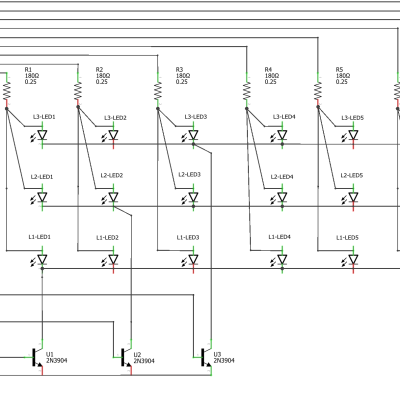Image resolution: width=400 pixels, height=400 pixels.
Task: Select the L2-LED5 text label
Action: (352, 175)
